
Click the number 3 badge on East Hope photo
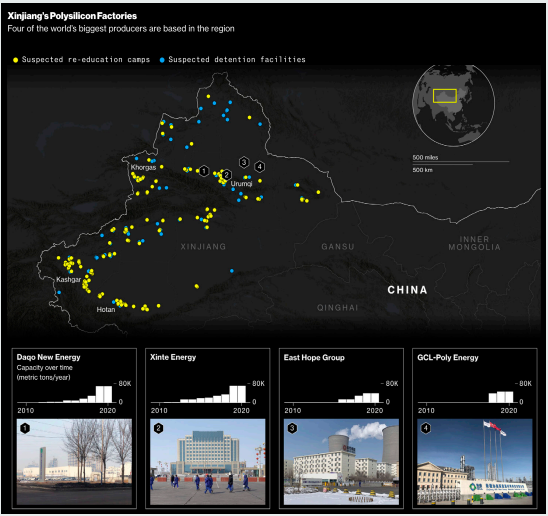(292, 428)
